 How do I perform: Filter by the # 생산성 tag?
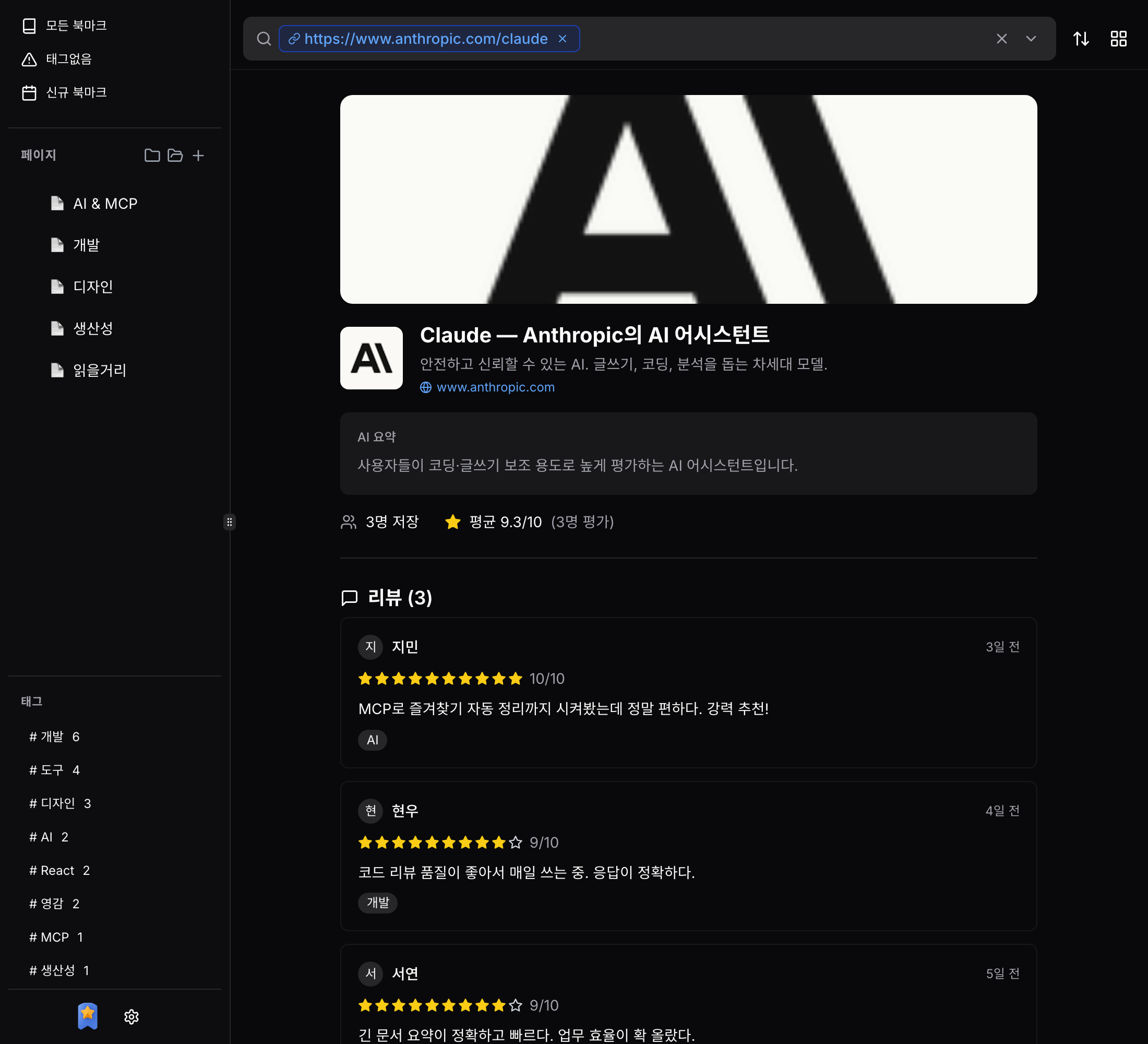tap(59, 970)
